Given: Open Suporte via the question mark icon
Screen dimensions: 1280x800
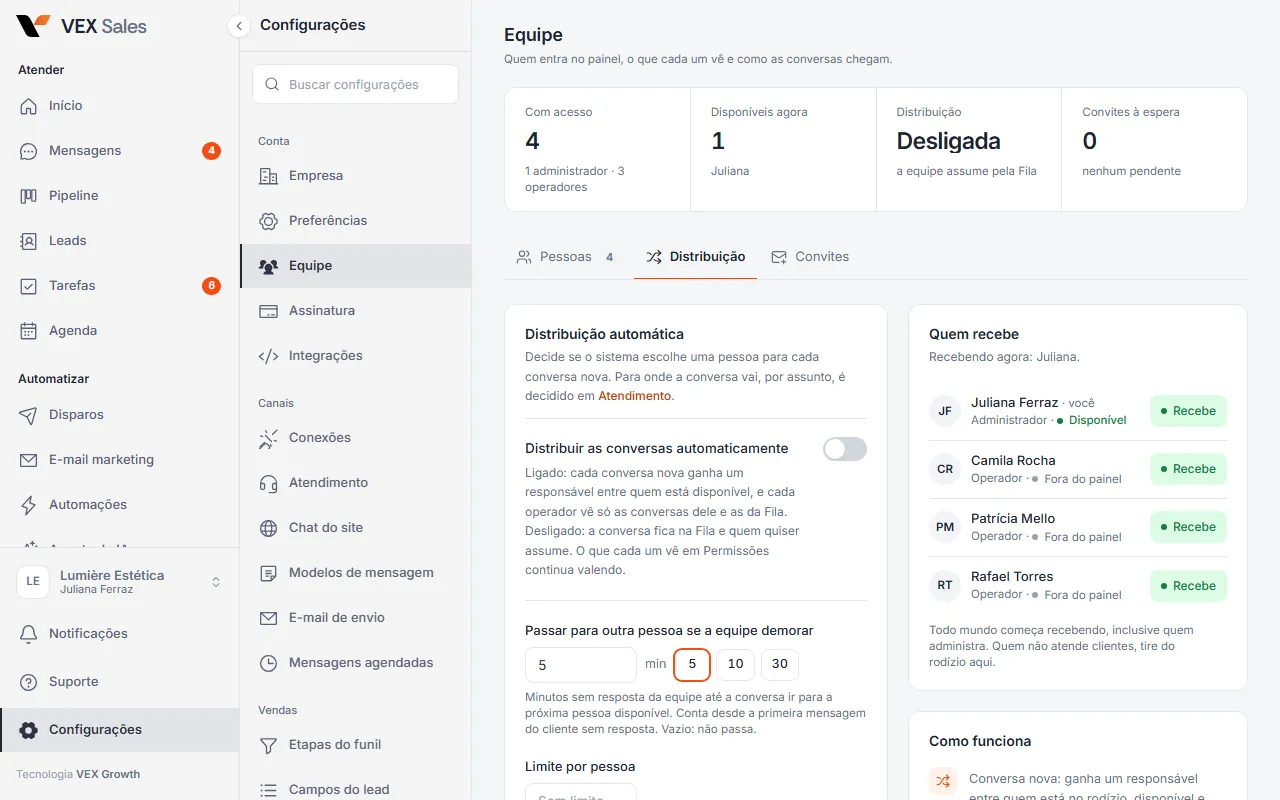Looking at the screenshot, I should pyautogui.click(x=29, y=682).
